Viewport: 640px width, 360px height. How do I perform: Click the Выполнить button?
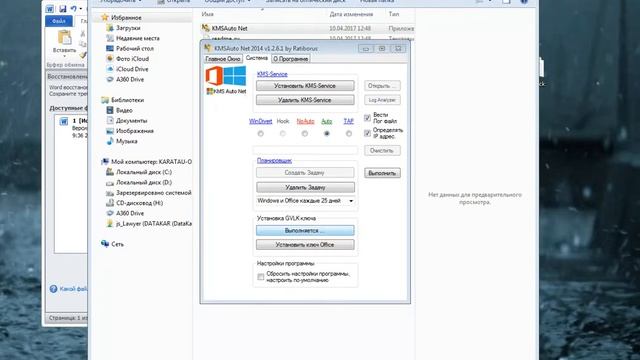(x=382, y=173)
